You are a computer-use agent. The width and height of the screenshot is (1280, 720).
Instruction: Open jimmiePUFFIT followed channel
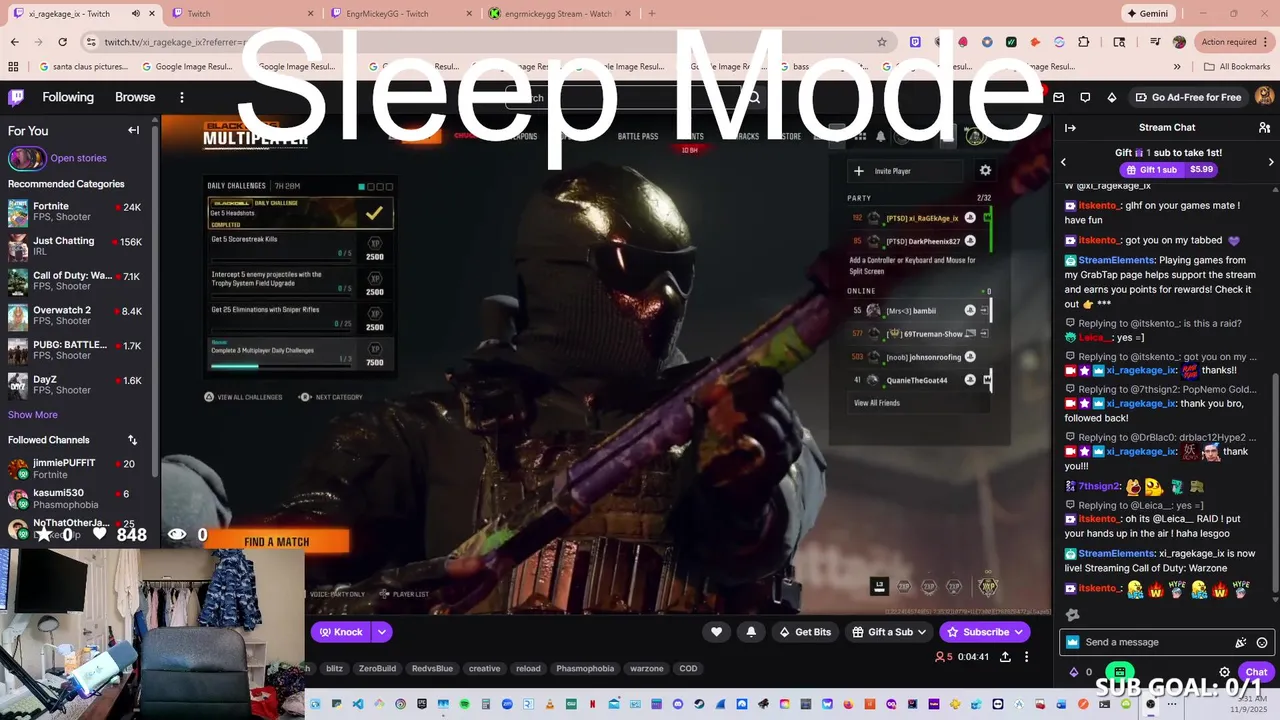click(x=75, y=469)
